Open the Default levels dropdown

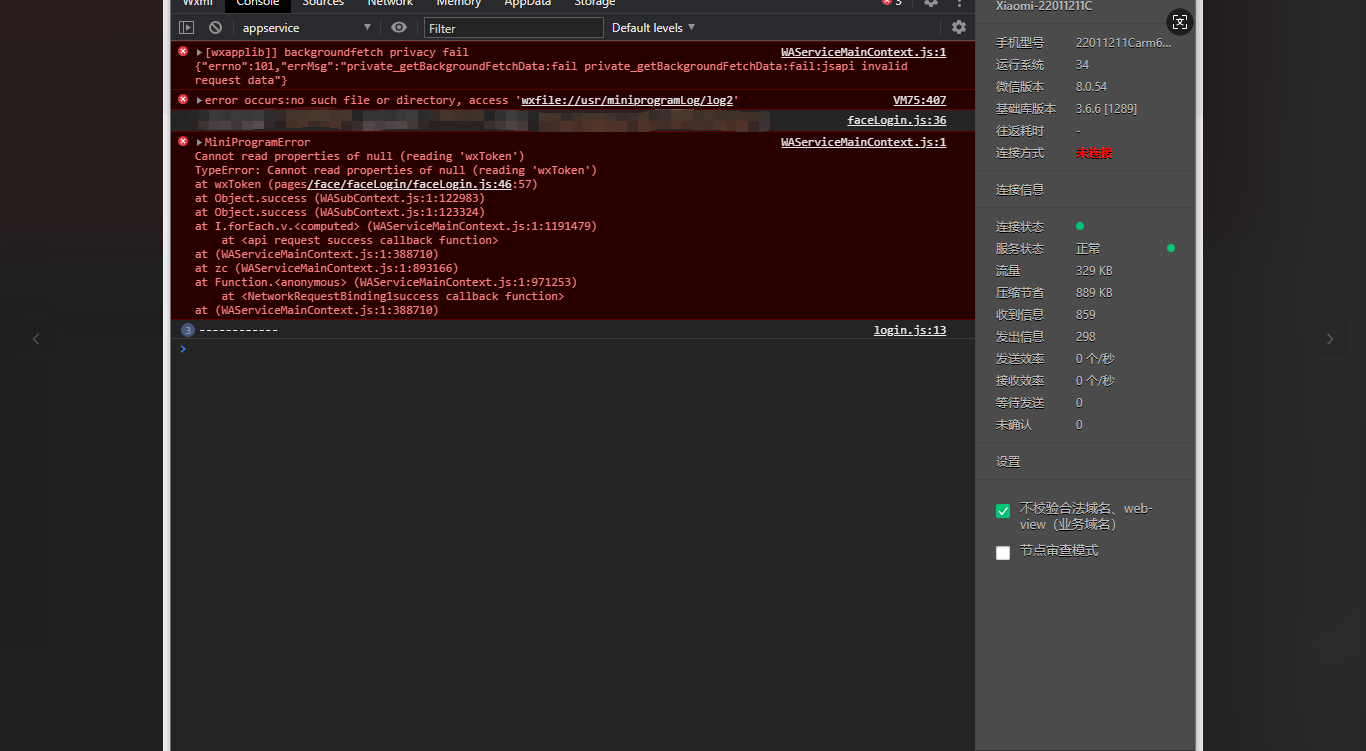(x=653, y=27)
